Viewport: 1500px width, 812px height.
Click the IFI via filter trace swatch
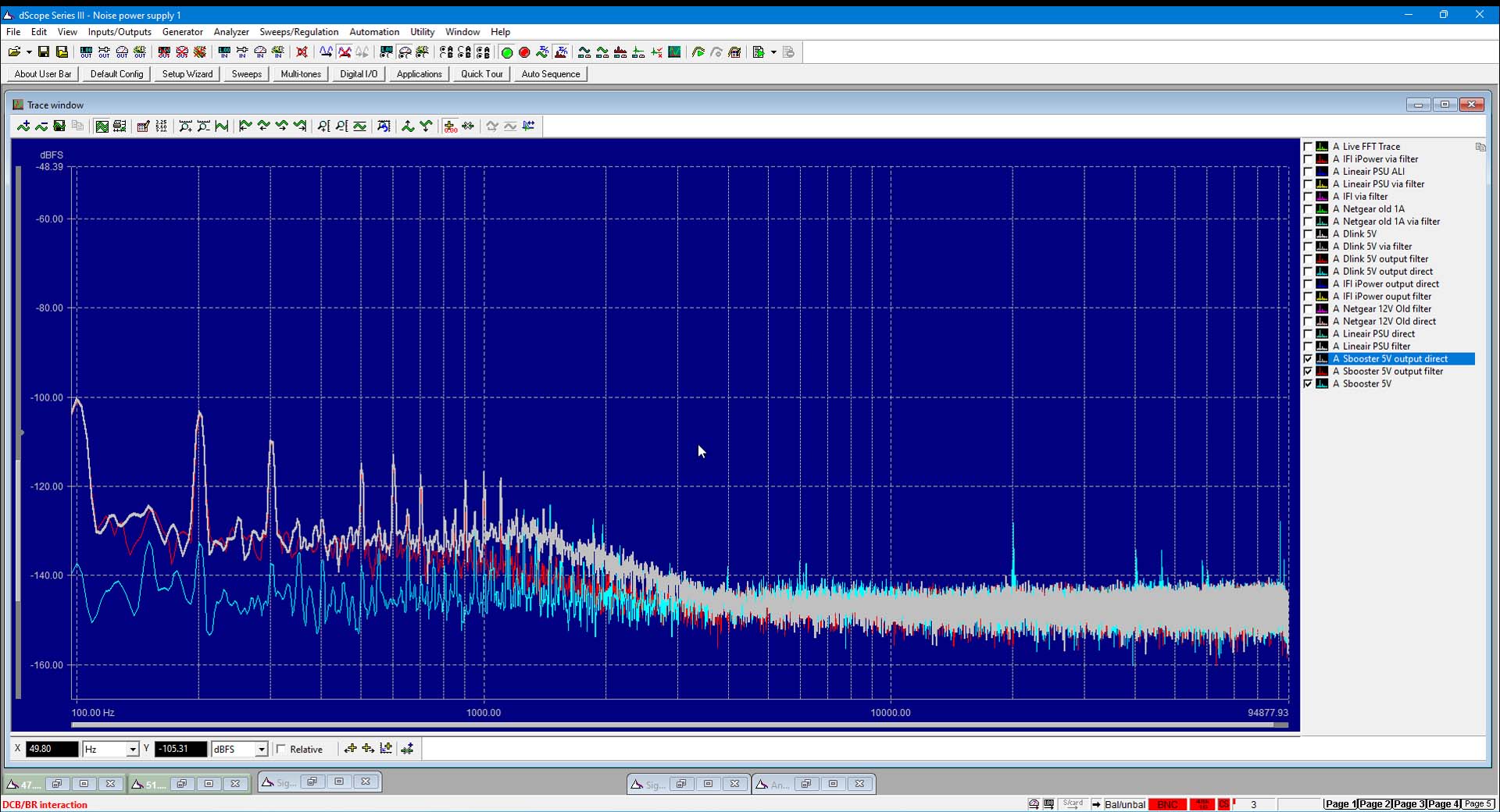pyautogui.click(x=1322, y=197)
